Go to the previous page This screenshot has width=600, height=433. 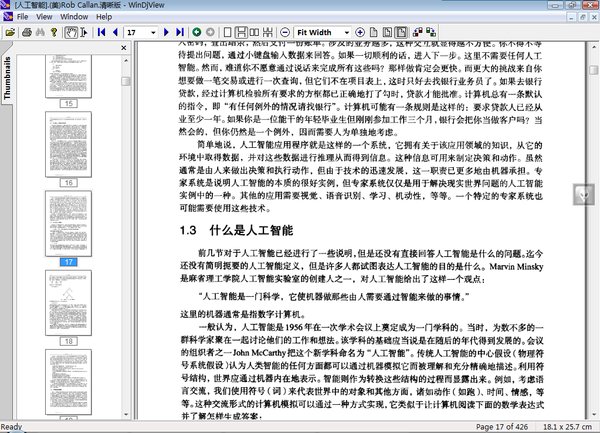(115, 33)
